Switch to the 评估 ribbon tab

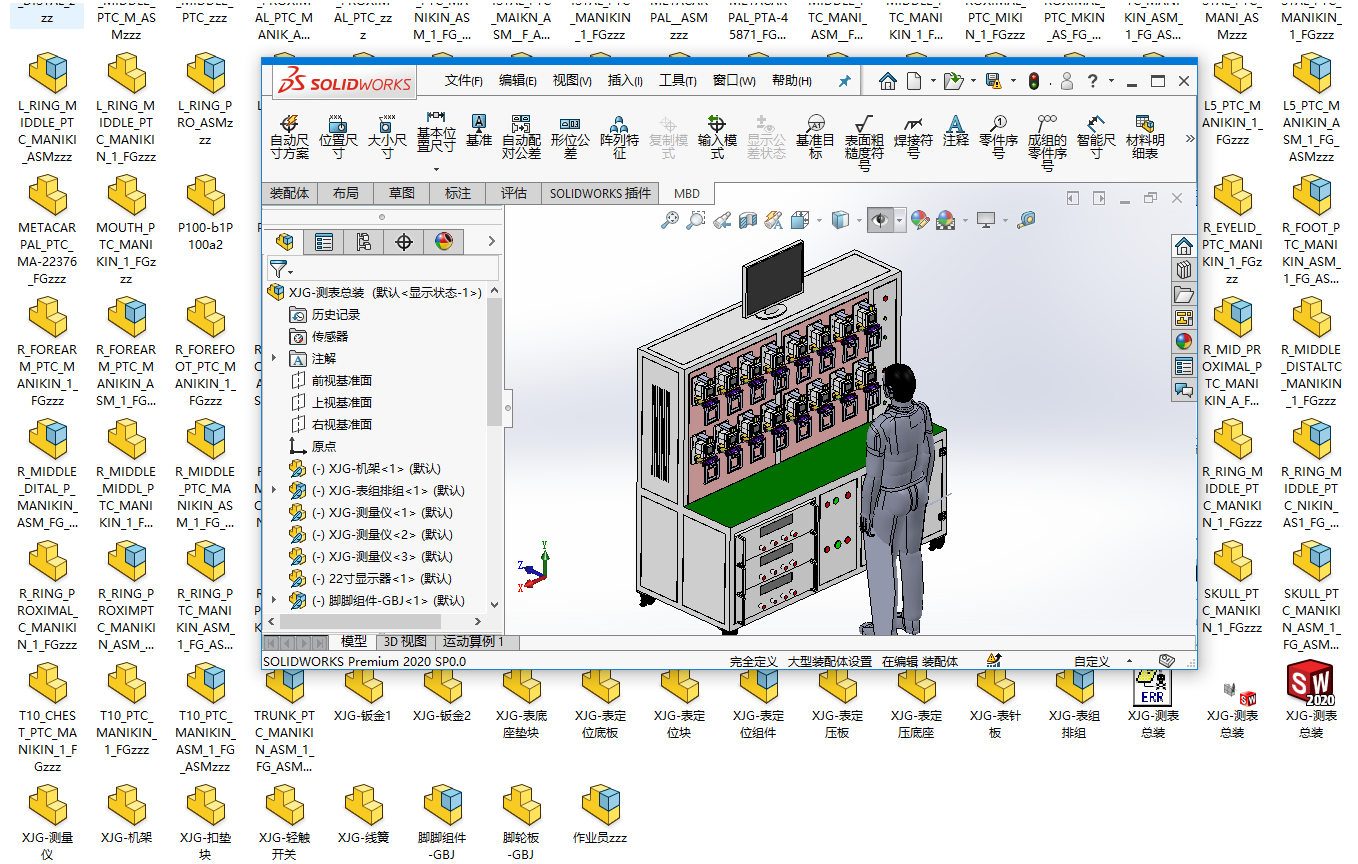coord(513,193)
